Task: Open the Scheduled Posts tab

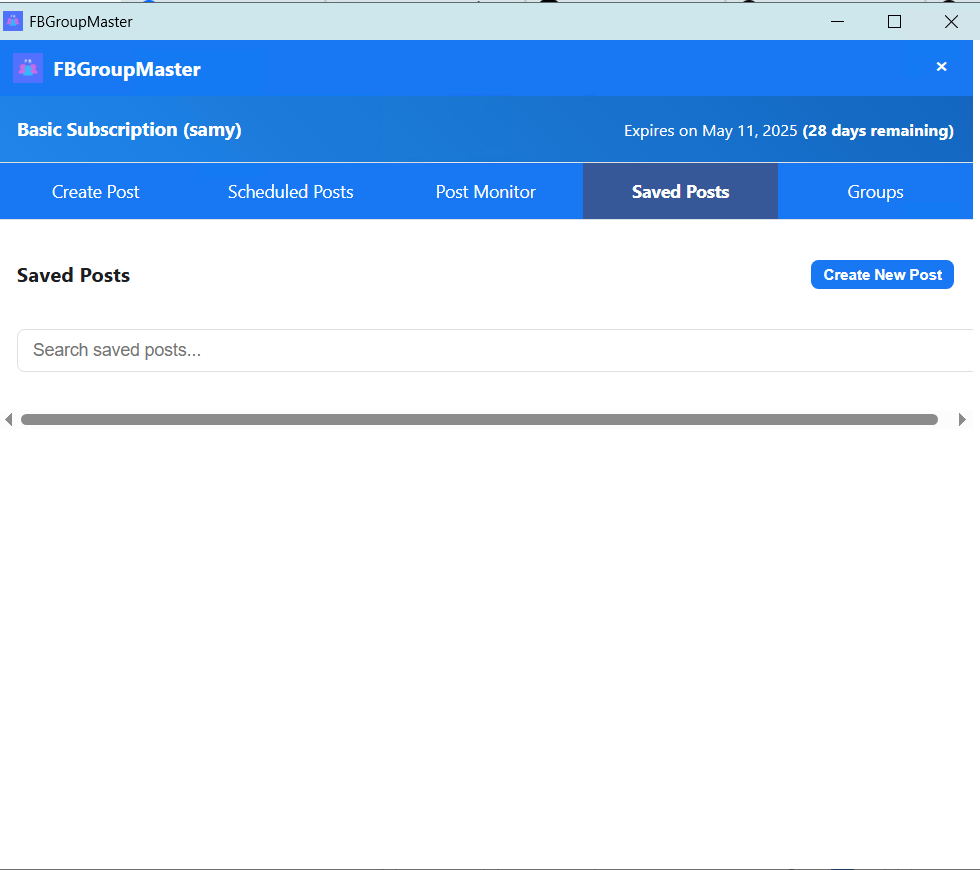Action: click(x=290, y=191)
